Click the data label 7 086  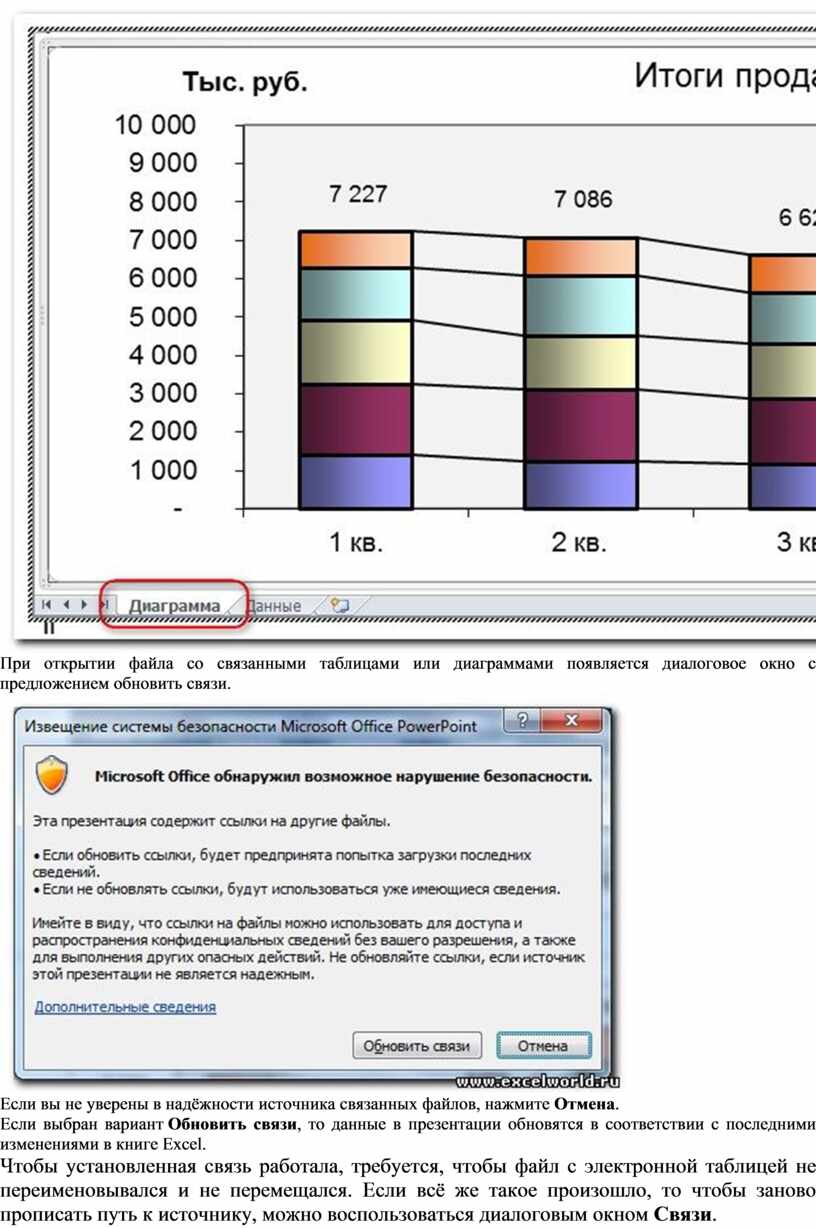pyautogui.click(x=583, y=200)
